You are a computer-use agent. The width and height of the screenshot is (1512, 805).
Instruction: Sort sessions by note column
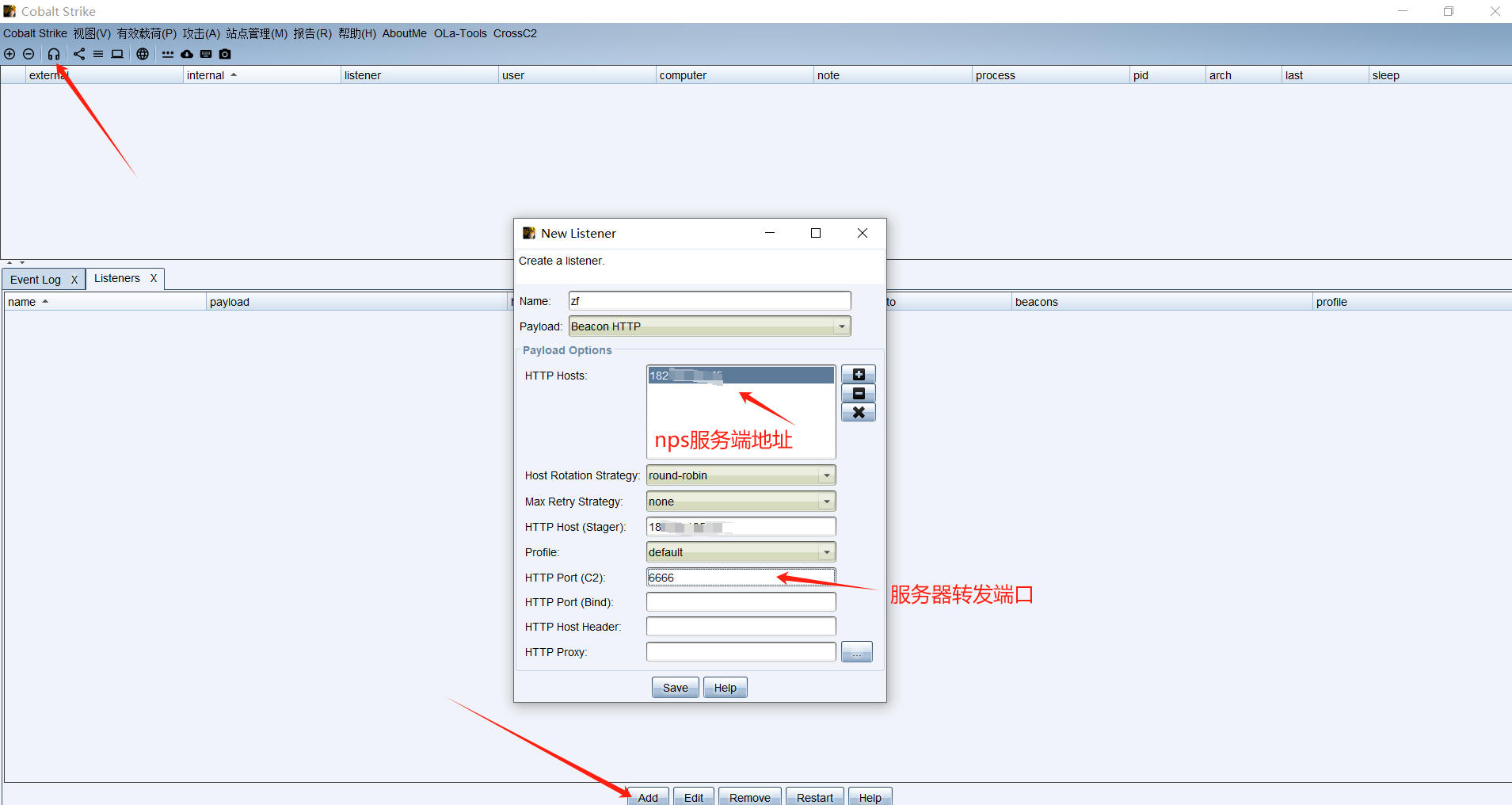[893, 75]
